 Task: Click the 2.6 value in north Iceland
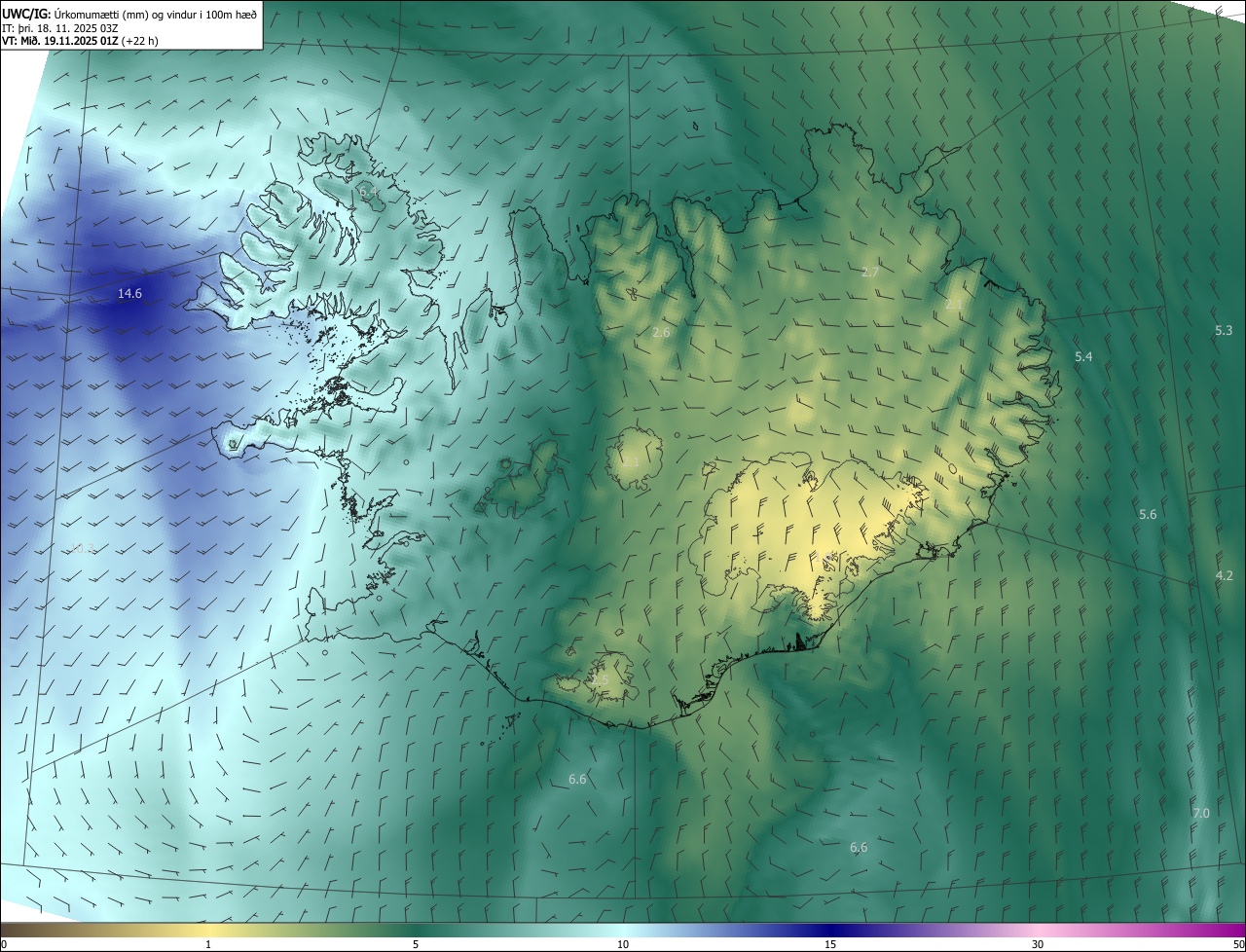pos(661,332)
